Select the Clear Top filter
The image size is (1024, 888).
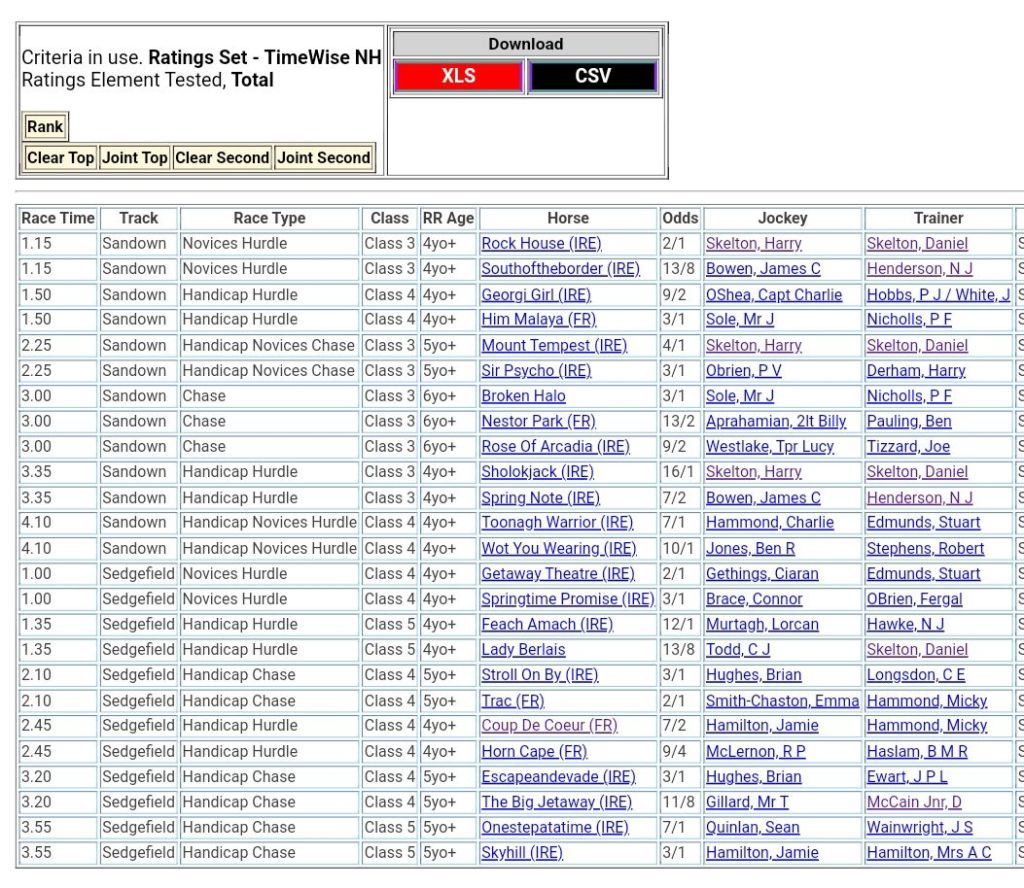[x=60, y=157]
